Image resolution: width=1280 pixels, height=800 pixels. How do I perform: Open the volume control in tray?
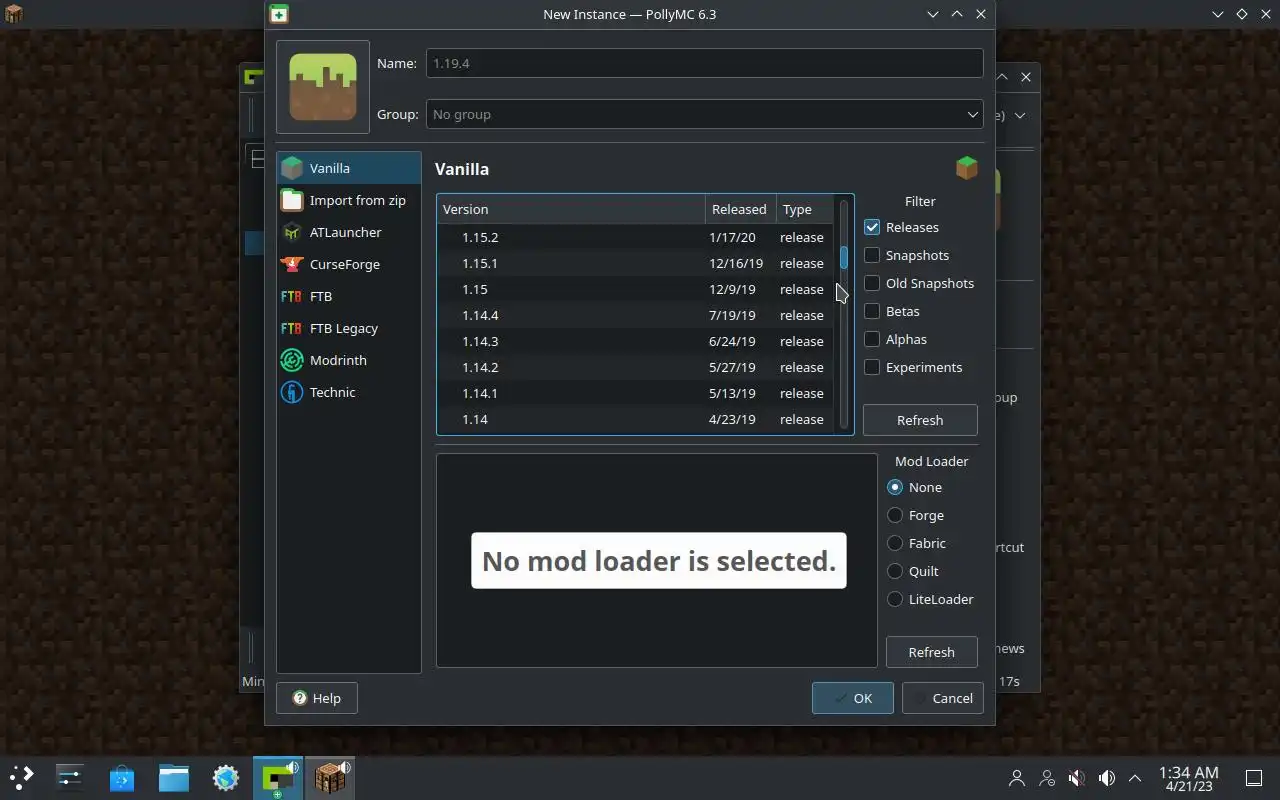[x=1106, y=777]
